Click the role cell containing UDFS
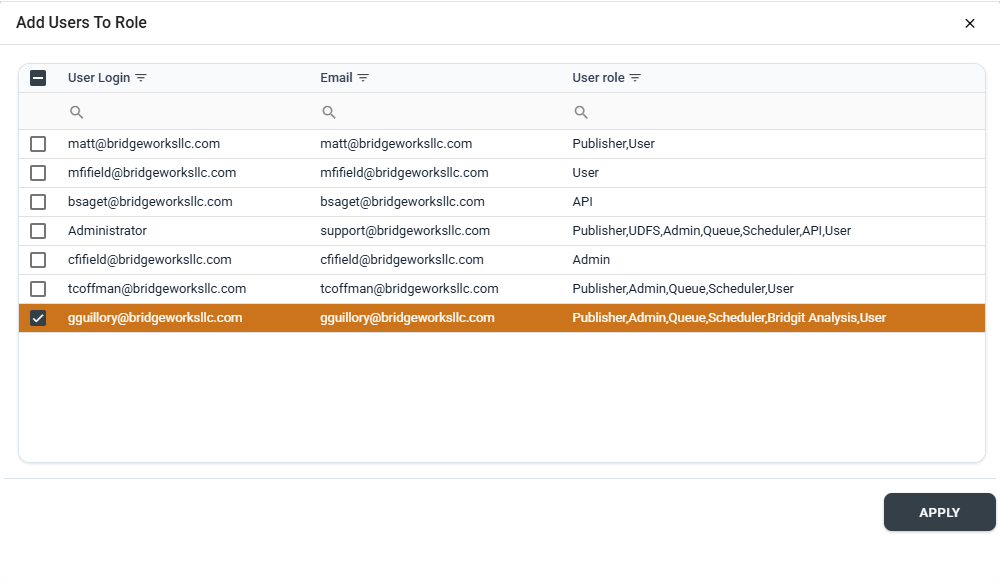 [712, 231]
